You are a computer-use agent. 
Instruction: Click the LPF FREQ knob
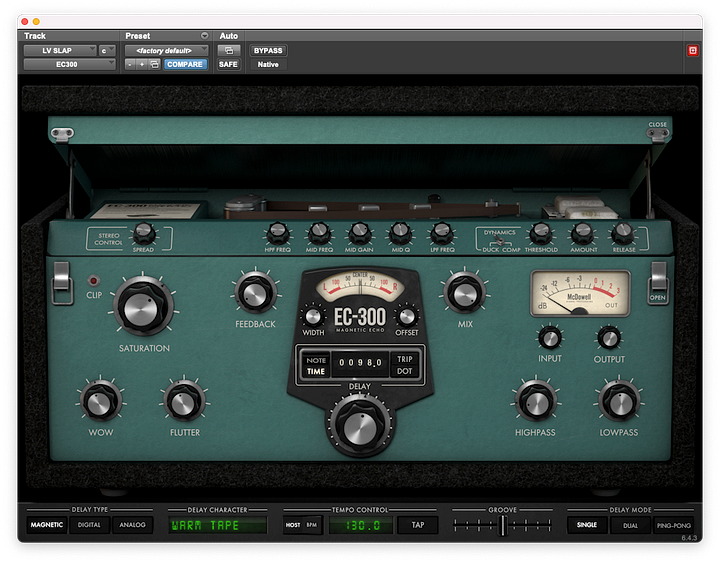tap(442, 233)
